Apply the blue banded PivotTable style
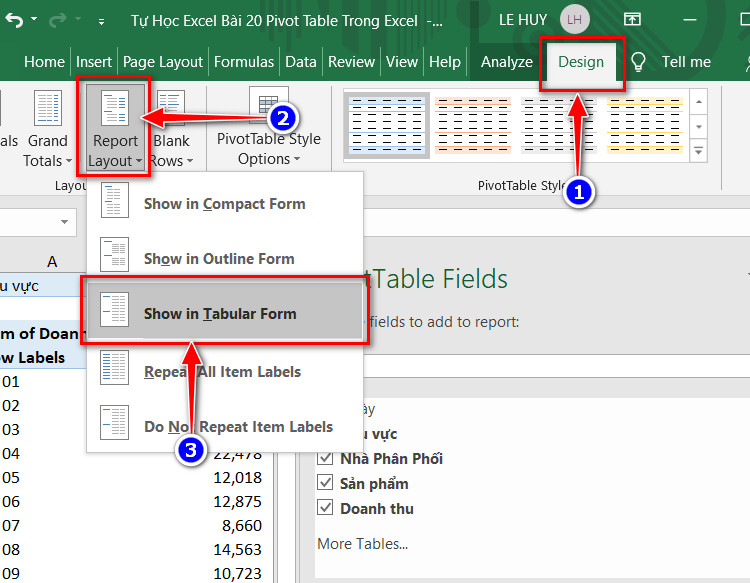The height and width of the screenshot is (583, 750). point(386,125)
